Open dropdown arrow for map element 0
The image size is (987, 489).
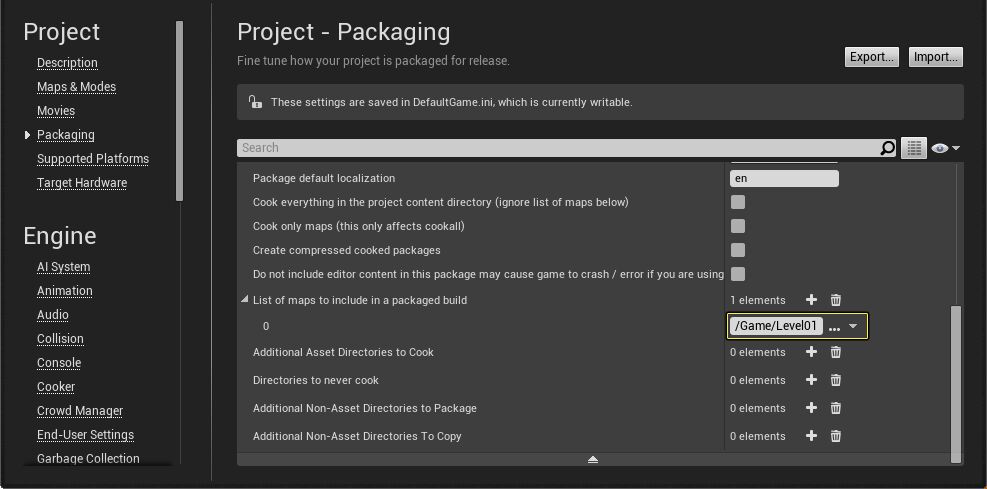853,326
